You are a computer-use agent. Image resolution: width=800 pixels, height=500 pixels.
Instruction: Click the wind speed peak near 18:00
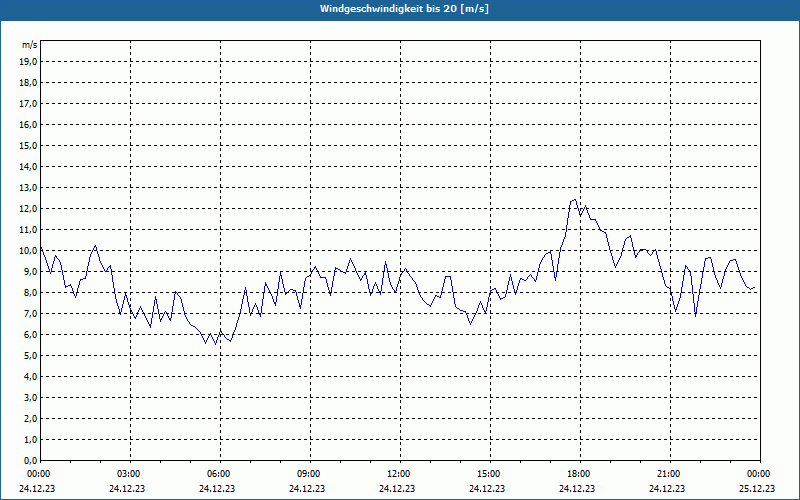click(575, 199)
